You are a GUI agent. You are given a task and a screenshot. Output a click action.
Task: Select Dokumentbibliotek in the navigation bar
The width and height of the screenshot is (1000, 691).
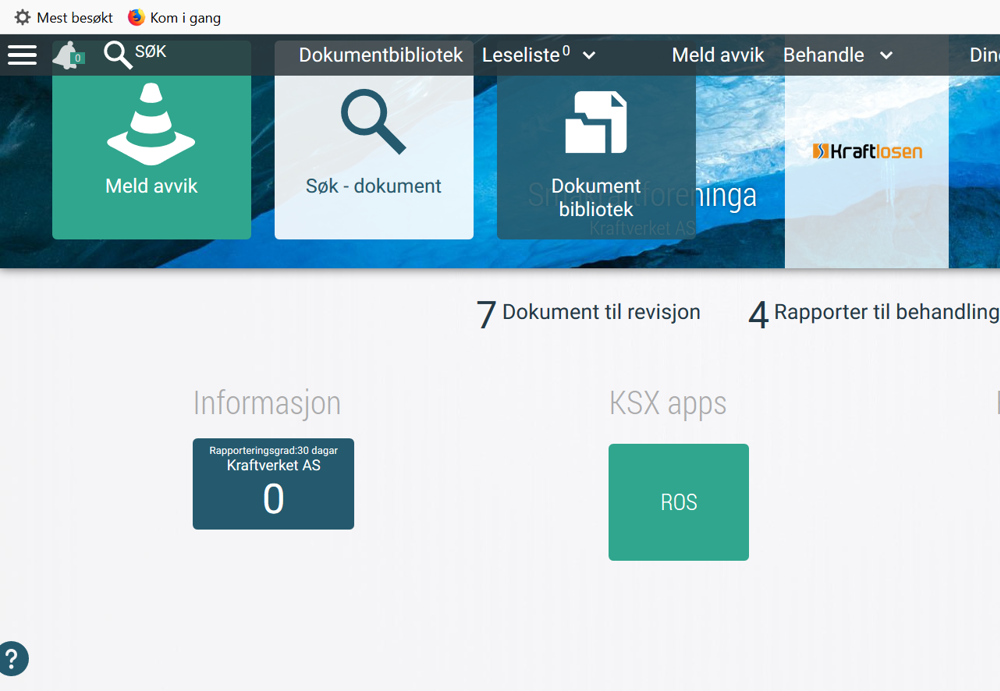click(380, 55)
